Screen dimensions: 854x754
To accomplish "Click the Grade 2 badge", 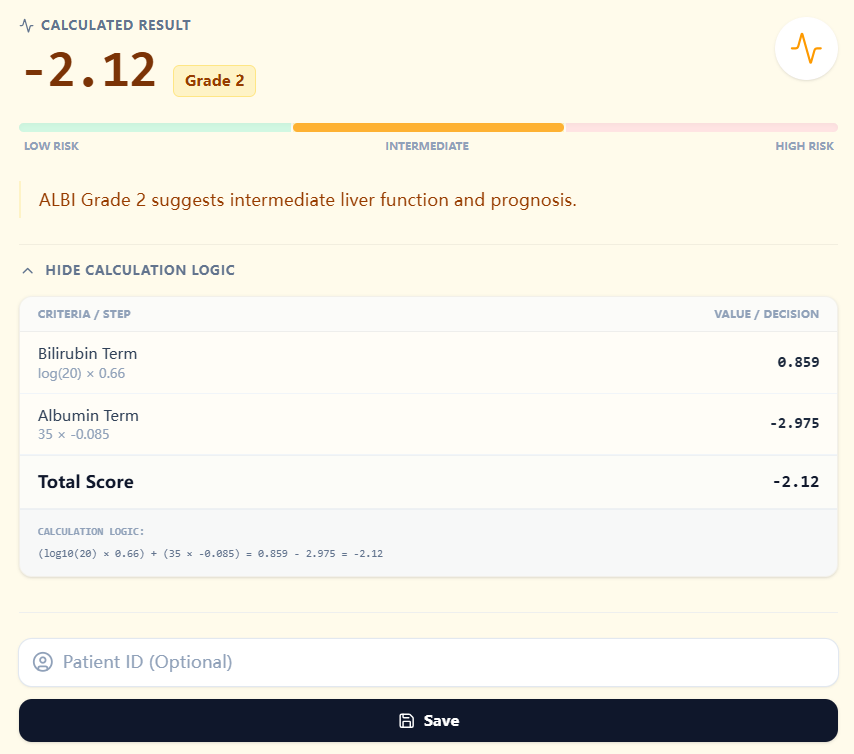I will [214, 81].
